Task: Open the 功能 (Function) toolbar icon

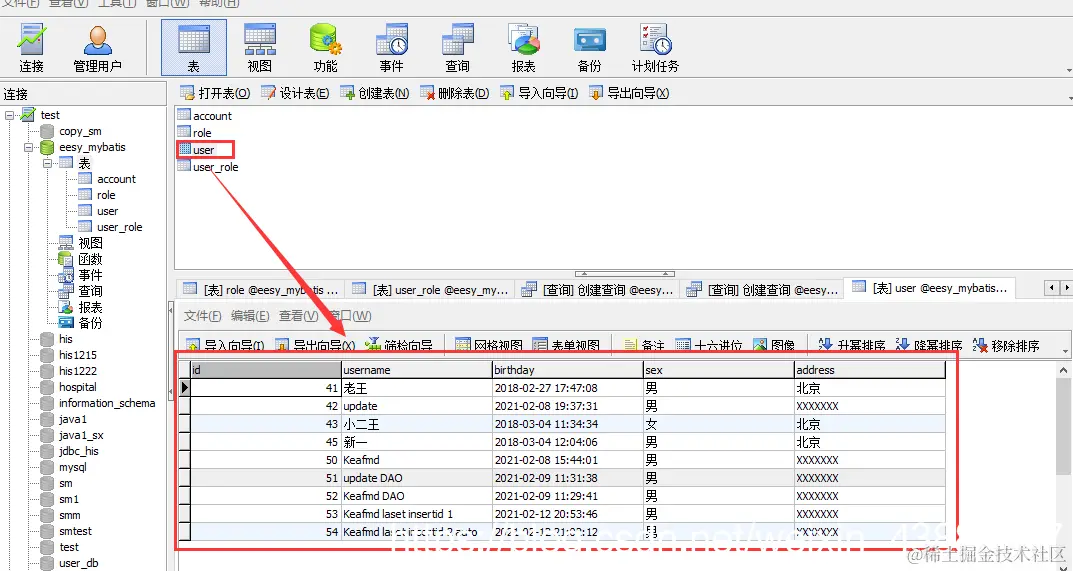Action: point(325,48)
